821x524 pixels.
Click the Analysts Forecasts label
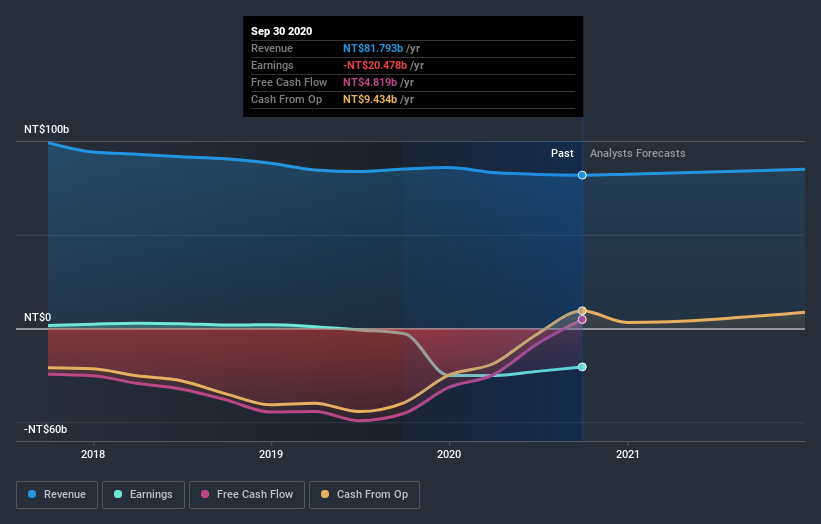pos(638,153)
